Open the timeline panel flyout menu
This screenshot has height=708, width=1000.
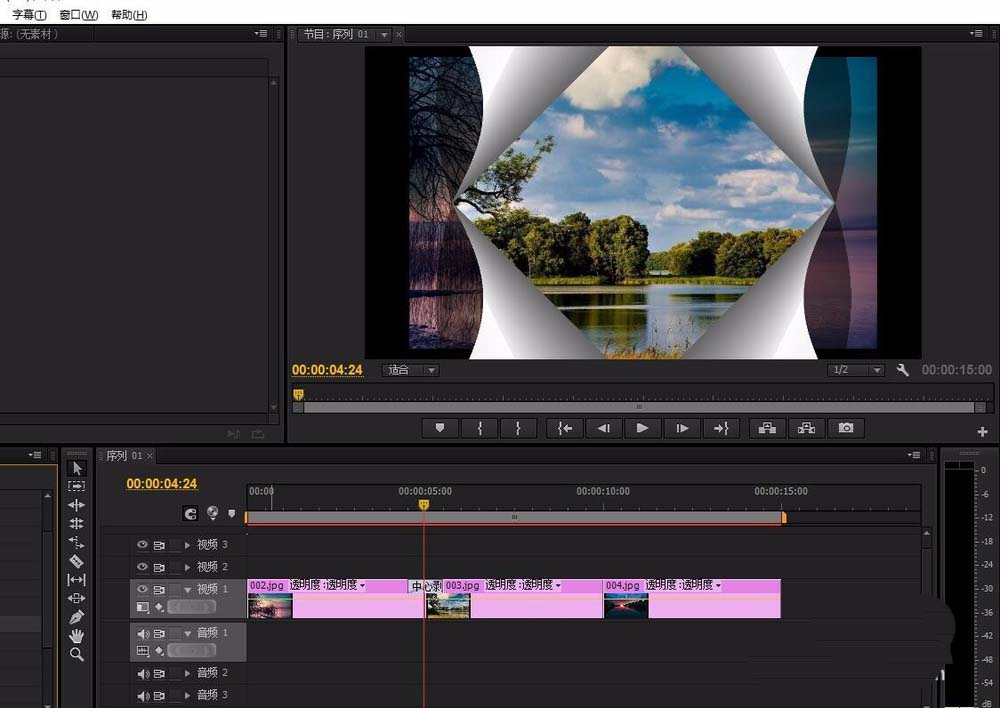(x=913, y=455)
